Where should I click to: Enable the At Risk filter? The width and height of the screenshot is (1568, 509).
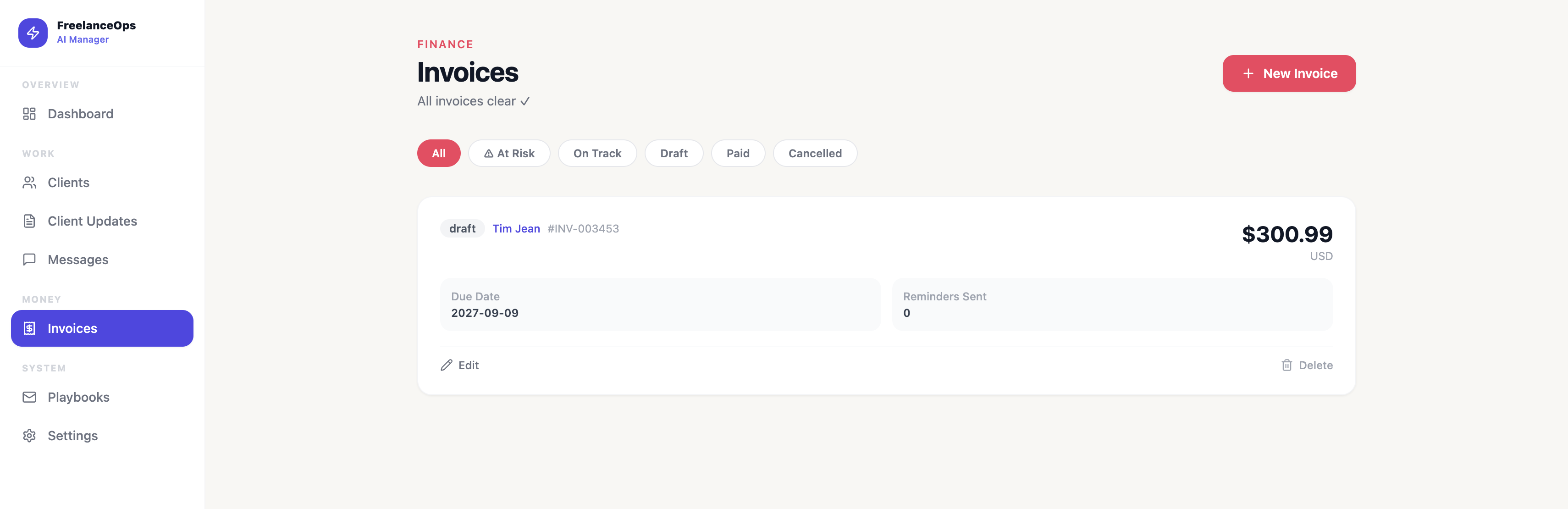point(509,154)
